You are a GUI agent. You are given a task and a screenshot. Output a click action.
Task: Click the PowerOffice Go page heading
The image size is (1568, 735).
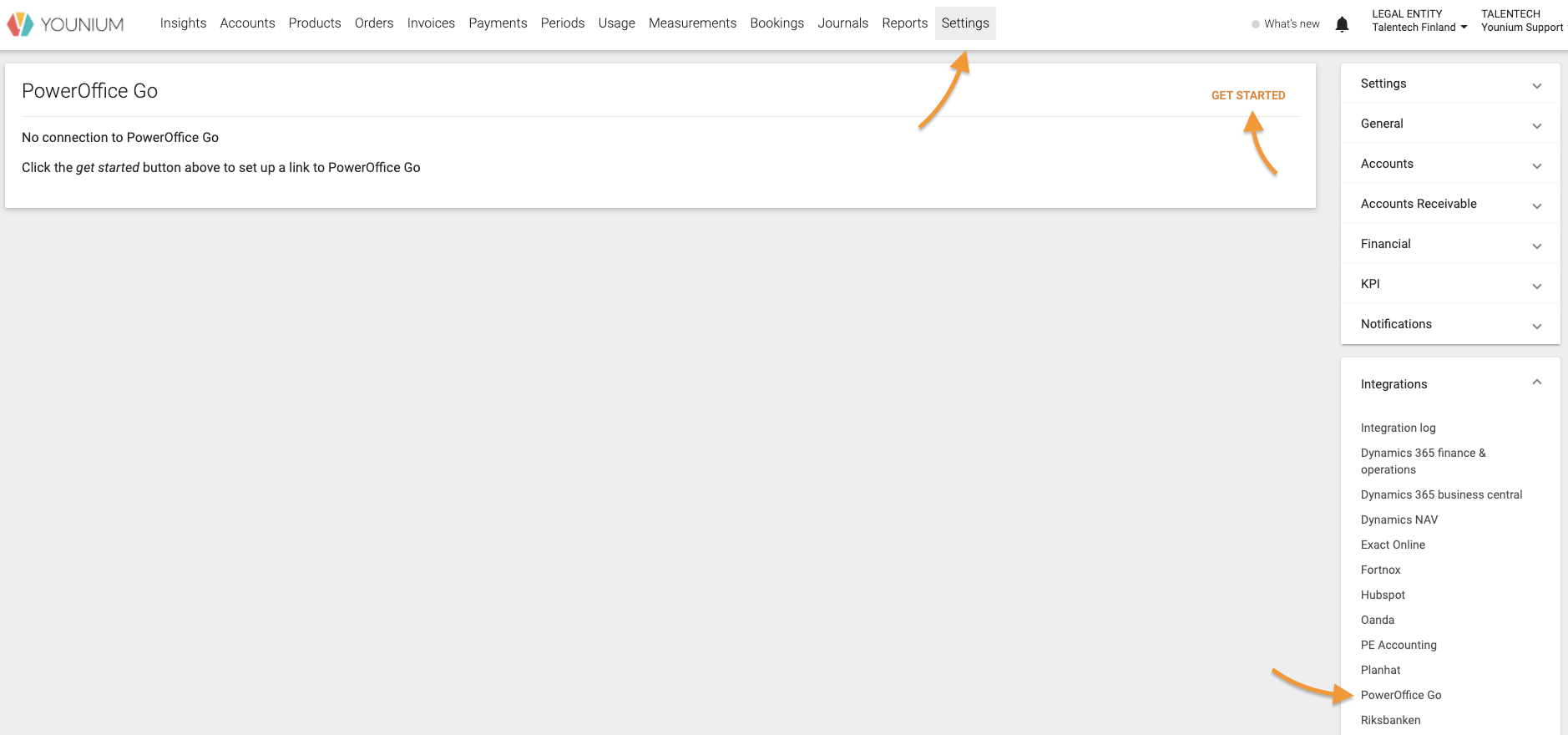89,91
